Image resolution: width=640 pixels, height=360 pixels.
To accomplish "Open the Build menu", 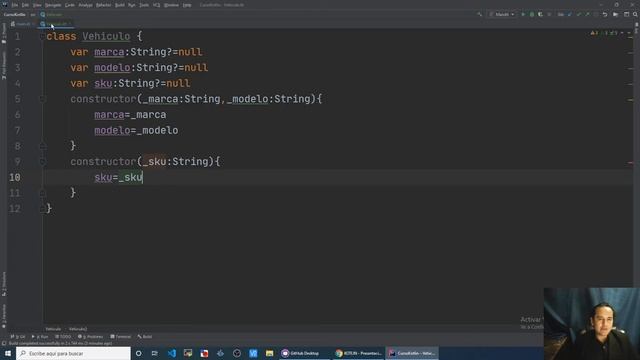I will tap(120, 5).
